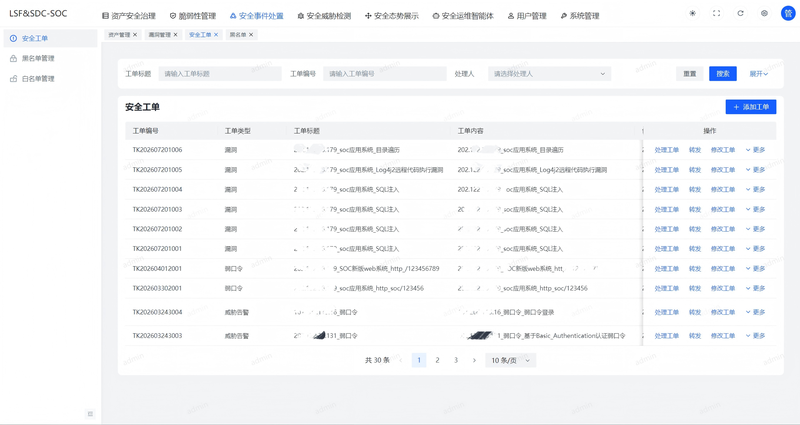This screenshot has height=425, width=800.
Task: Open the 安全事件处置 top menu
Action: 256,16
